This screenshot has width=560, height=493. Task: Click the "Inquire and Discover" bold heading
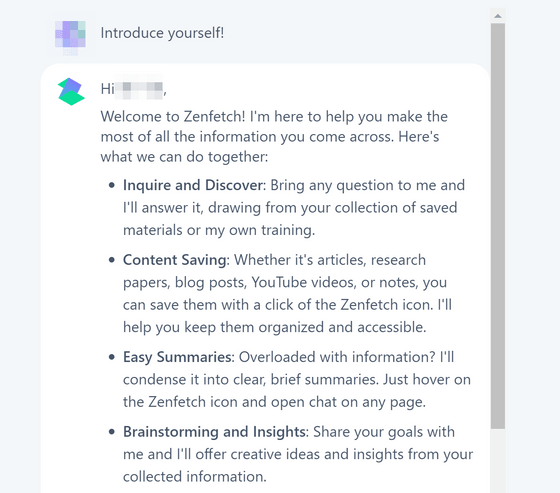point(193,185)
